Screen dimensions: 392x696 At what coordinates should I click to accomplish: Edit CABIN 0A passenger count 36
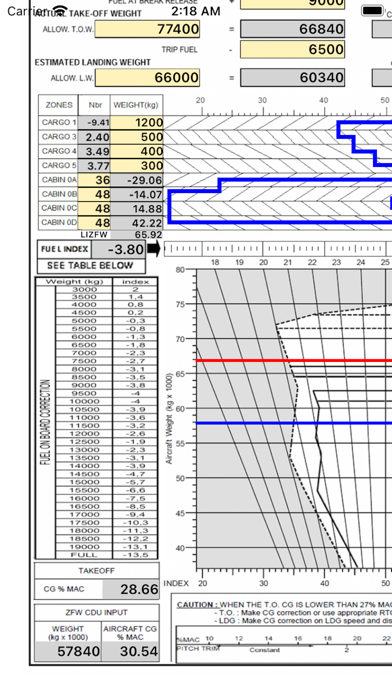click(x=94, y=180)
